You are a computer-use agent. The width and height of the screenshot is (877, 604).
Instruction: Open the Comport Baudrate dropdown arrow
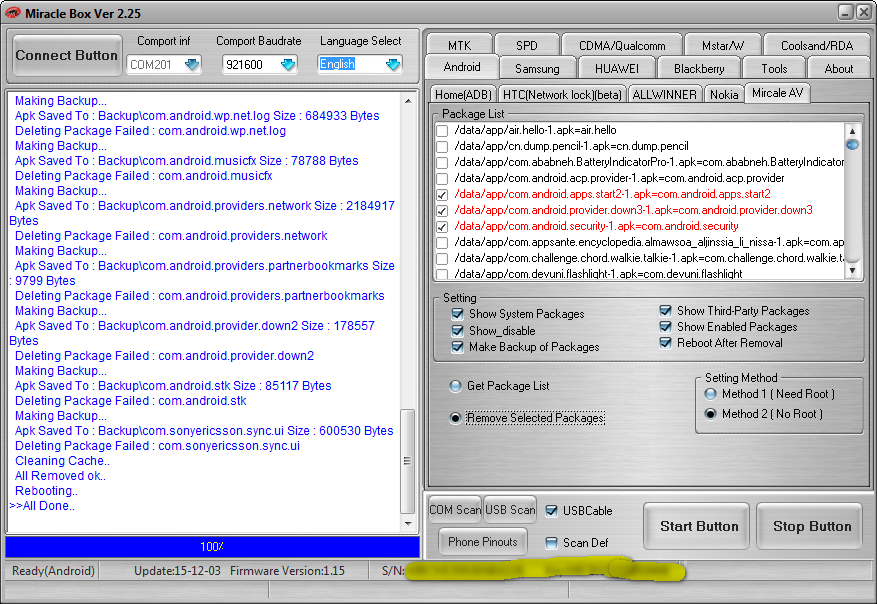(288, 64)
